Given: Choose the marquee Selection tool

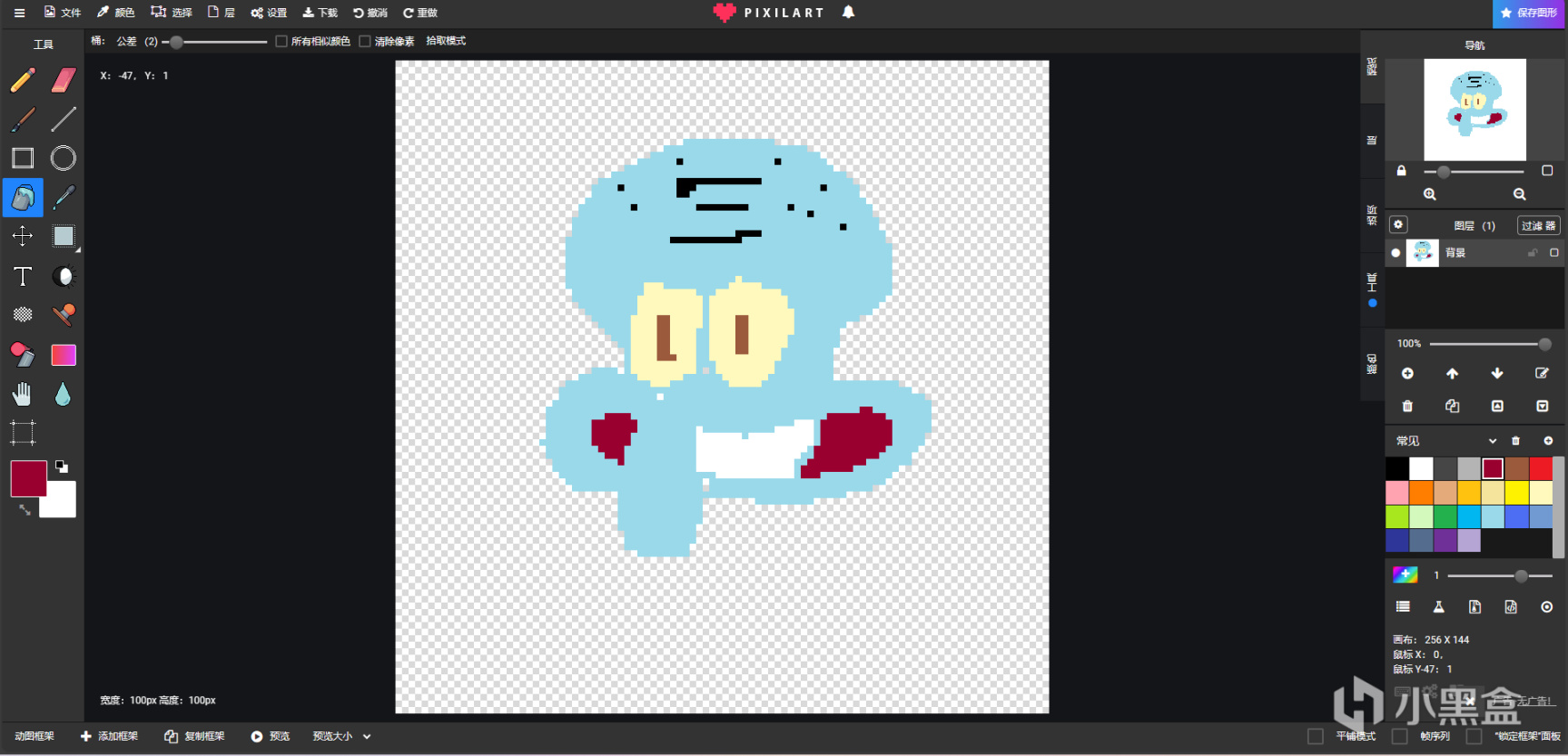Looking at the screenshot, I should click(x=64, y=236).
